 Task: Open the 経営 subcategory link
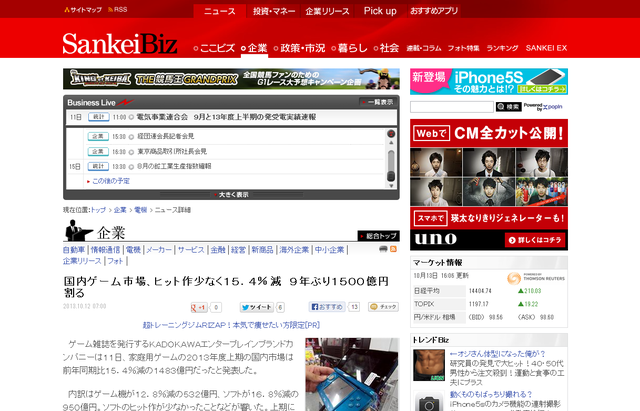(238, 250)
